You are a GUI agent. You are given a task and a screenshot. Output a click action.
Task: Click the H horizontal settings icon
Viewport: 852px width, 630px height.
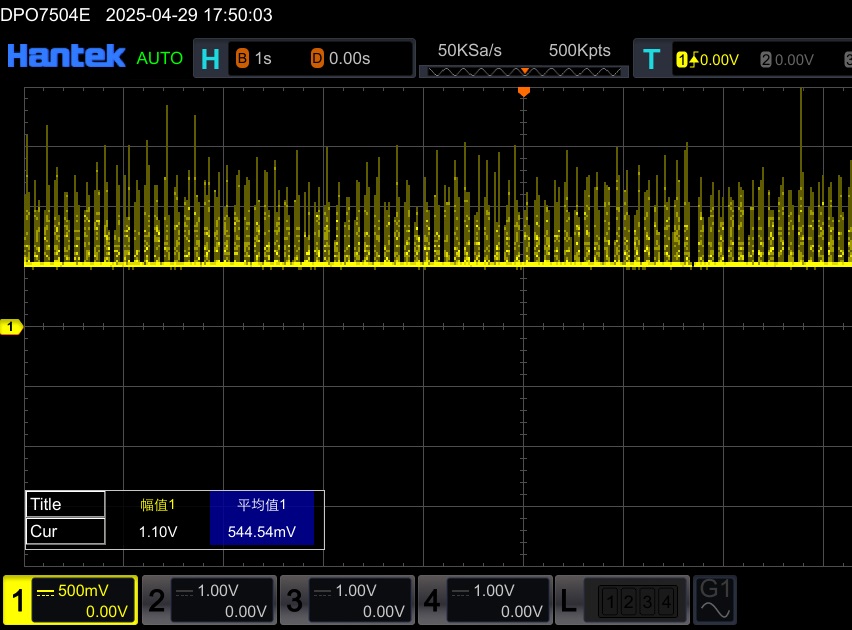[x=210, y=59]
